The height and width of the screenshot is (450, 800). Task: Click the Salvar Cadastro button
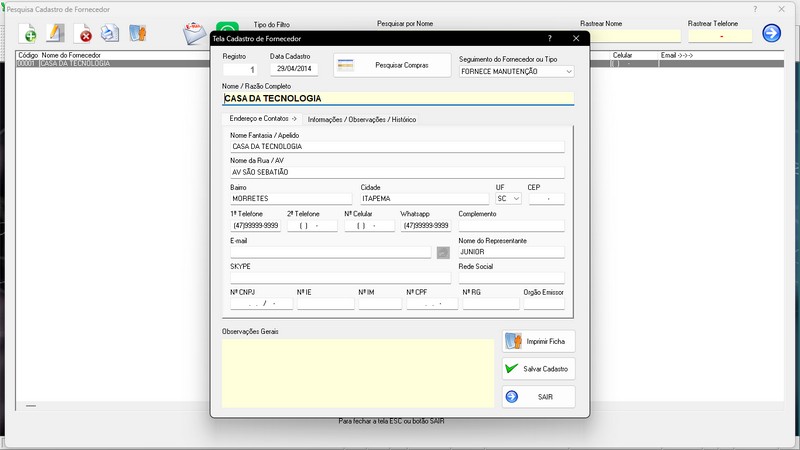(538, 369)
